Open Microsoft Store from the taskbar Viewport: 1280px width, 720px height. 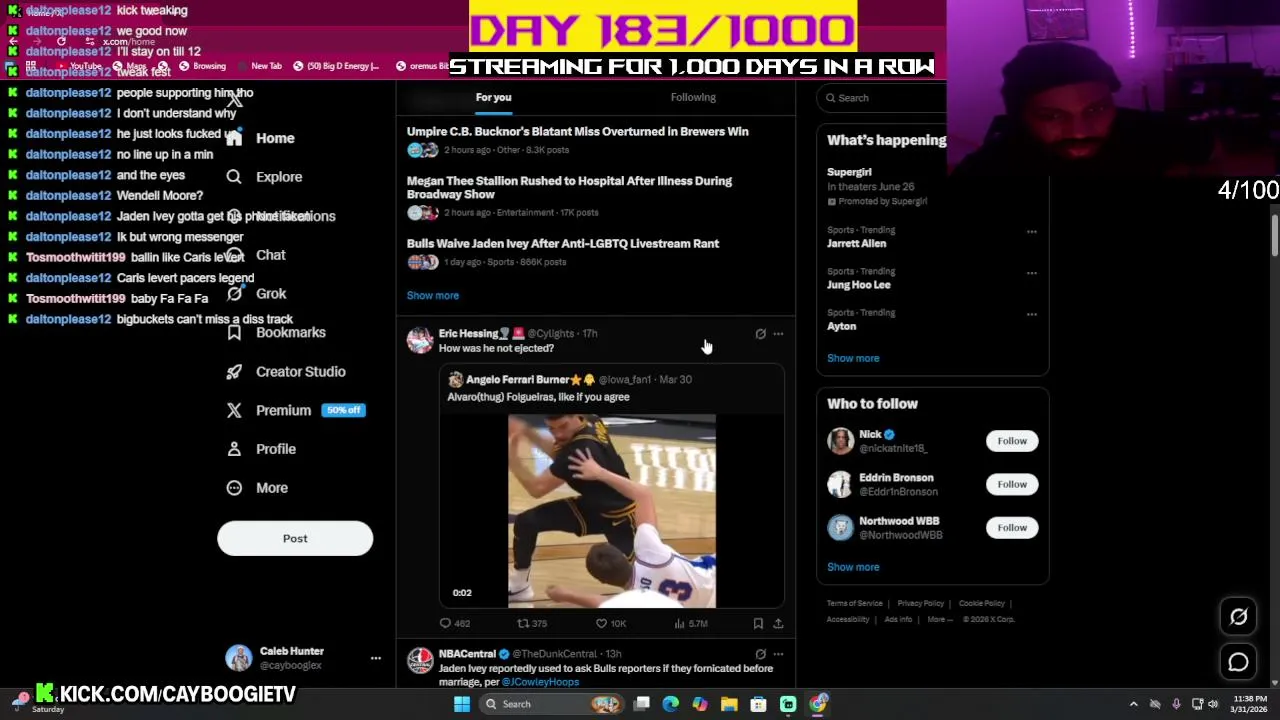click(x=758, y=704)
